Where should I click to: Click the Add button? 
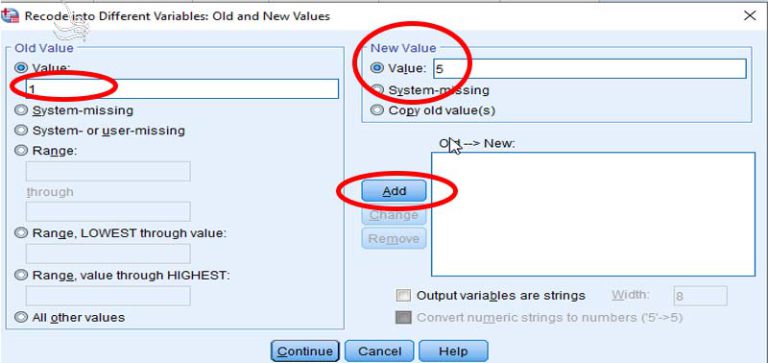tap(394, 191)
